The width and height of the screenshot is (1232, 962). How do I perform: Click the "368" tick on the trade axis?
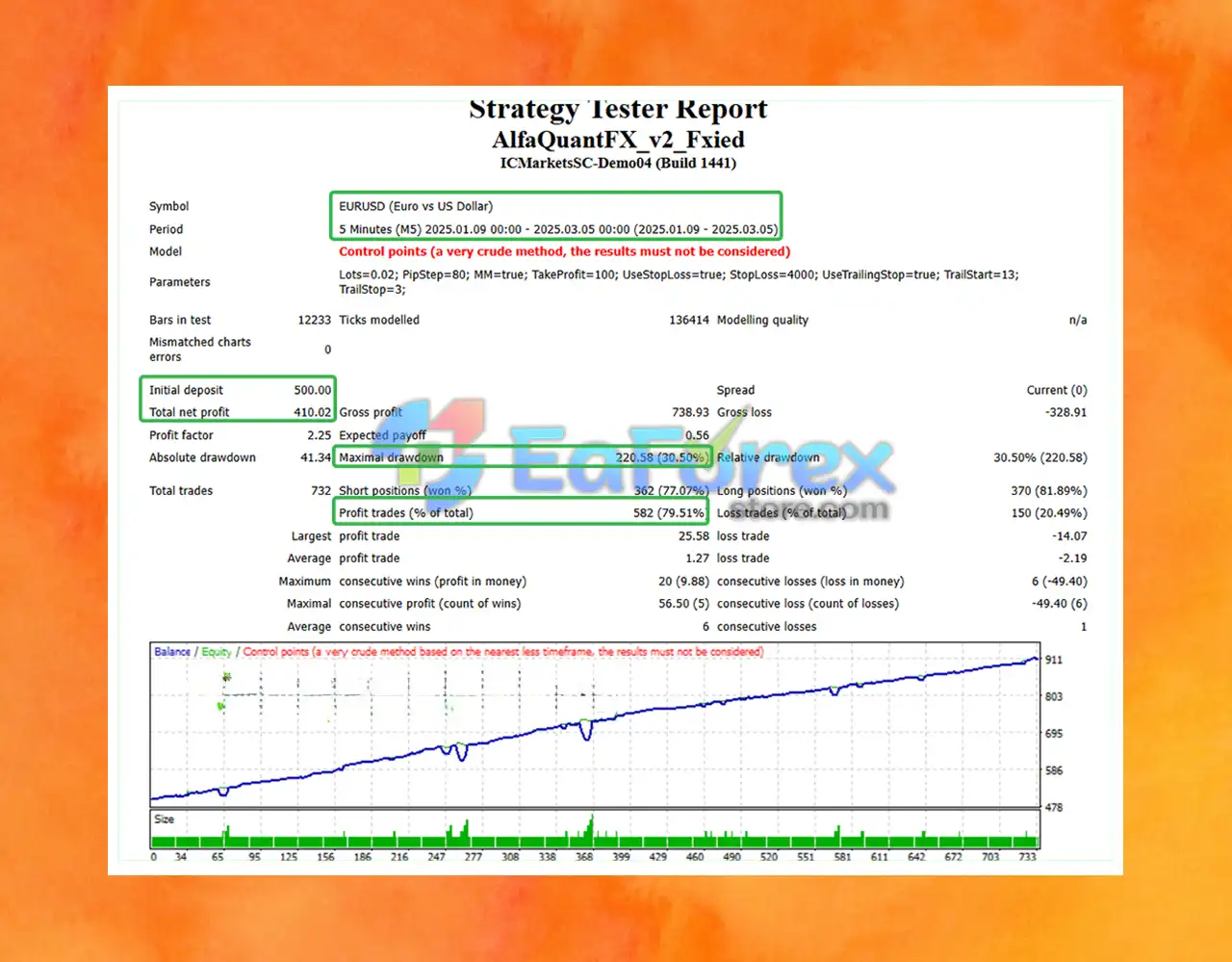[584, 856]
